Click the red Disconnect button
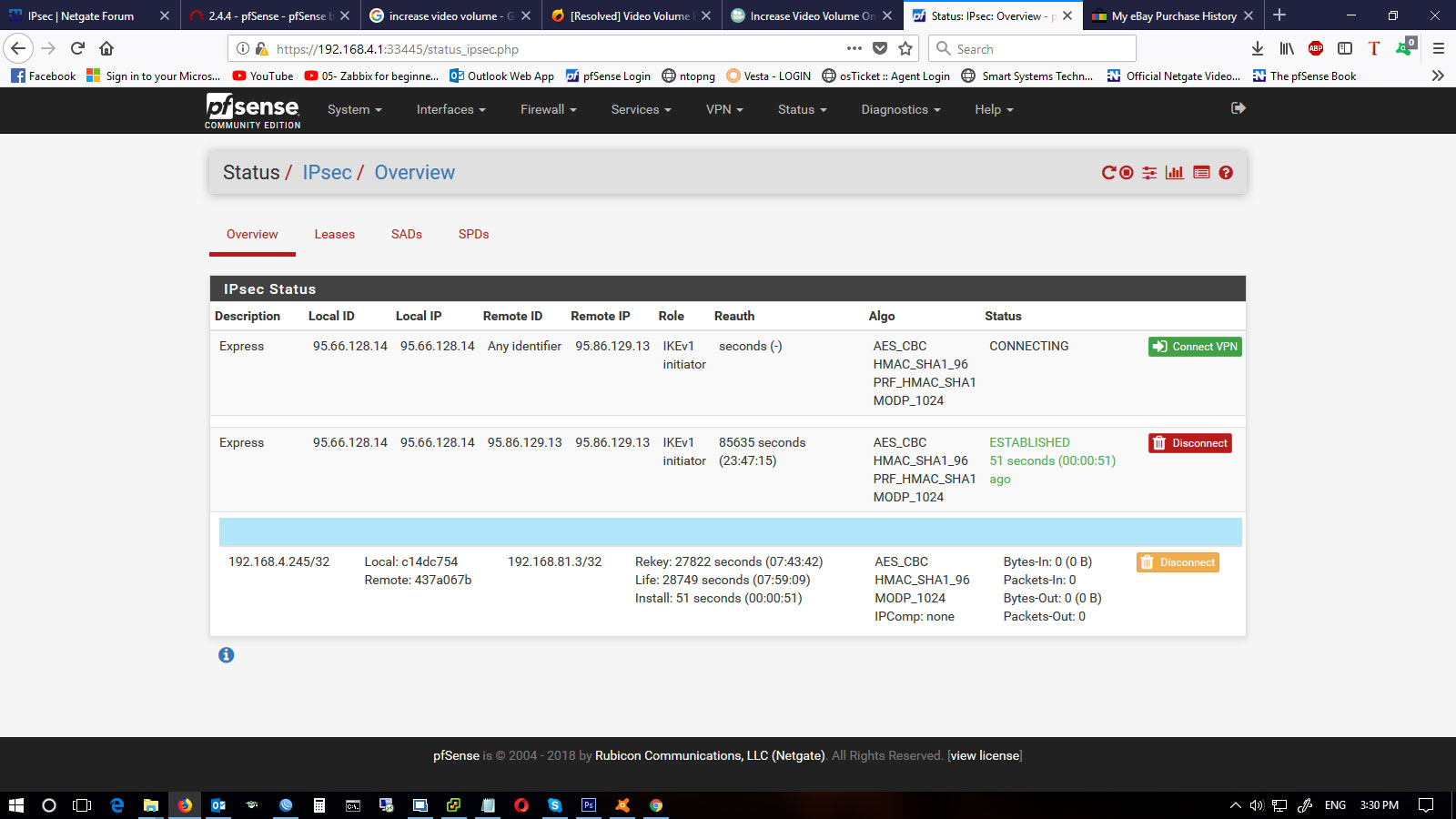The image size is (1456, 819). [x=1189, y=443]
